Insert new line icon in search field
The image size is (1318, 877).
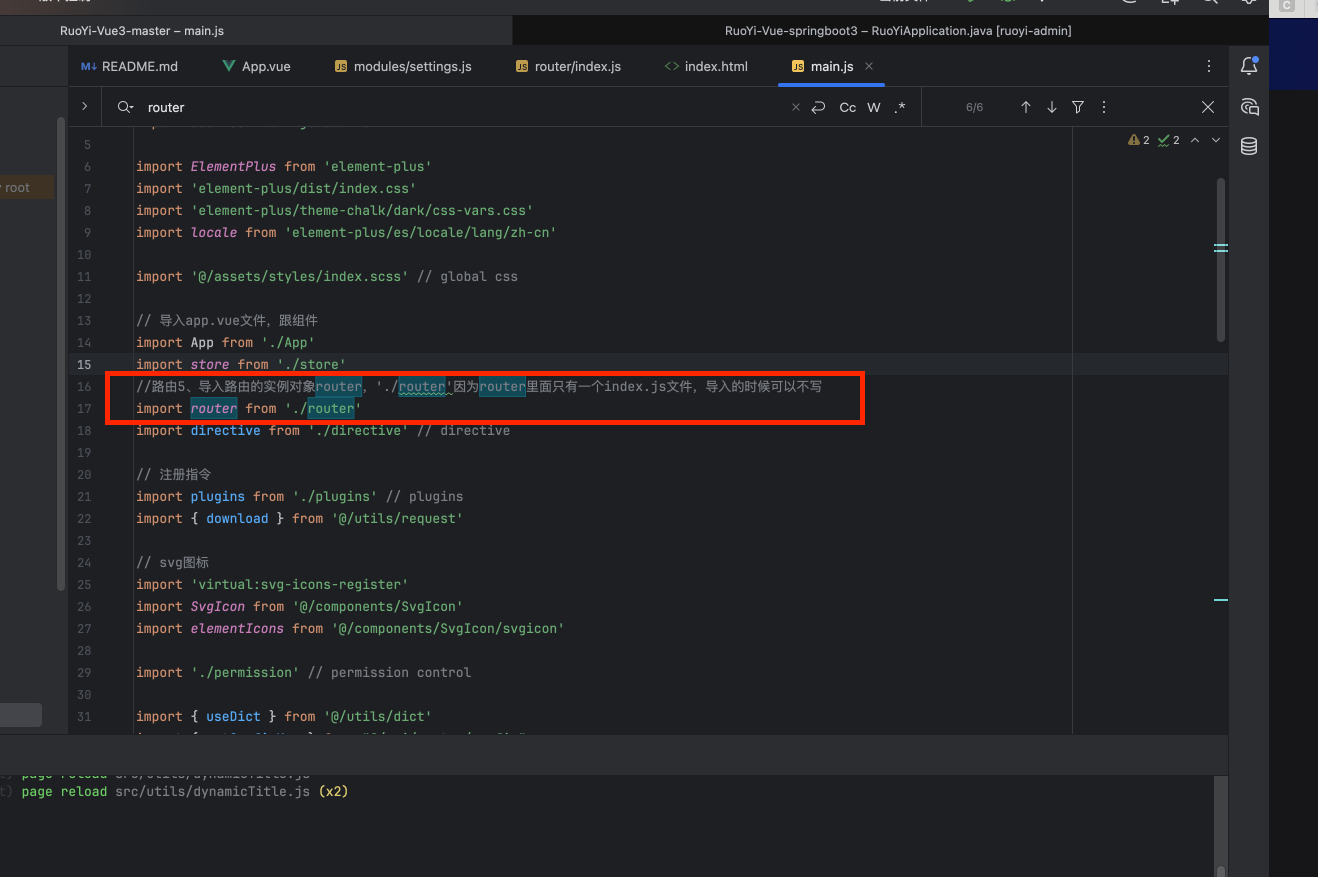point(818,107)
